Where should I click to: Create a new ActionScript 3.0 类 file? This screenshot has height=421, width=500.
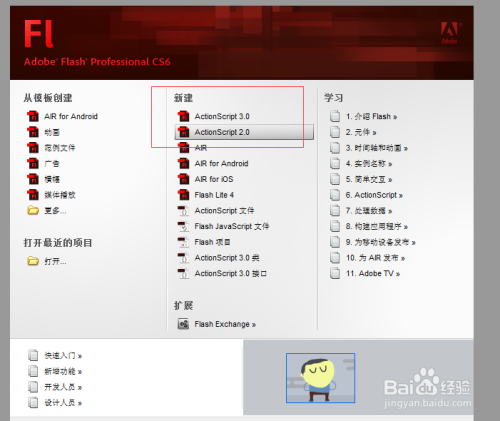227,258
